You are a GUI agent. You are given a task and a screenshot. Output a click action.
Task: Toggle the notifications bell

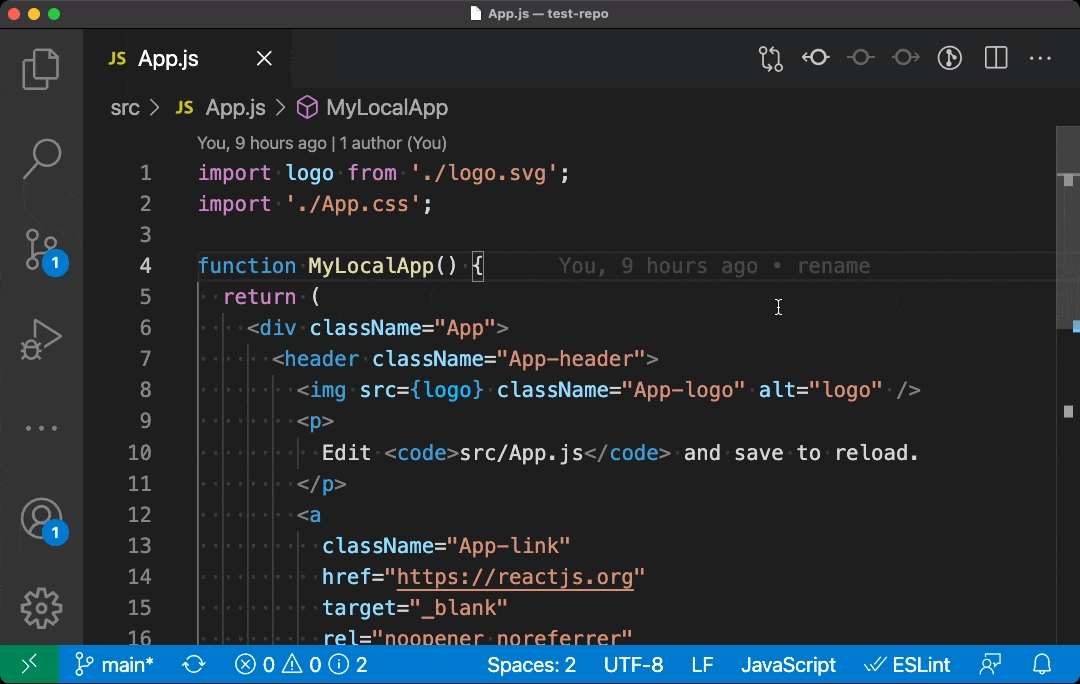tap(1041, 664)
